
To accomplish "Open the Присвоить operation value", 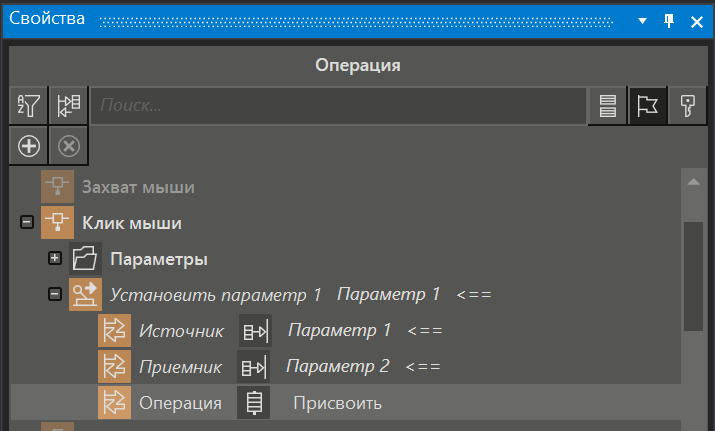I will coord(337,403).
